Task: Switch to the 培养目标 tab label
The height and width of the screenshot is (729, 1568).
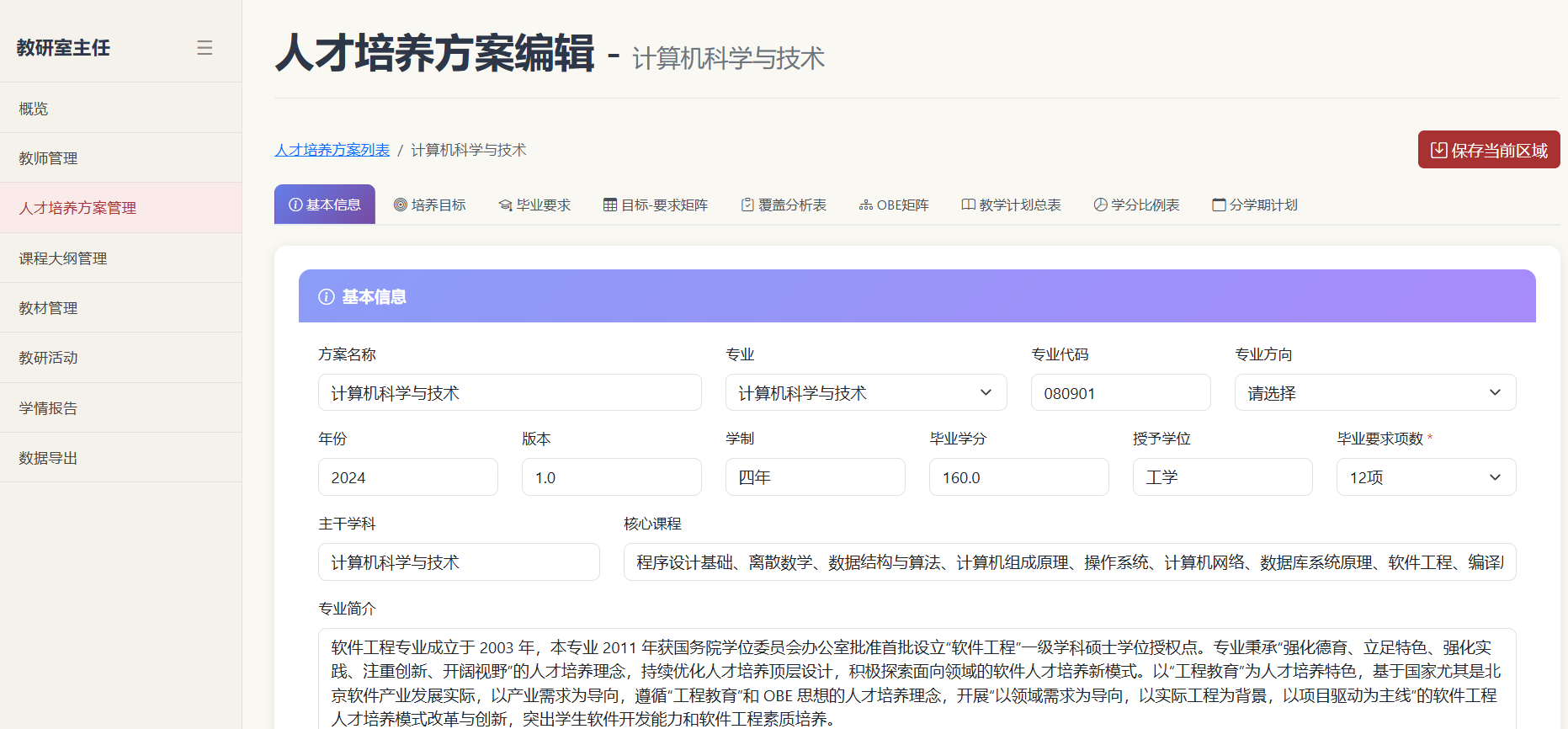Action: [439, 205]
